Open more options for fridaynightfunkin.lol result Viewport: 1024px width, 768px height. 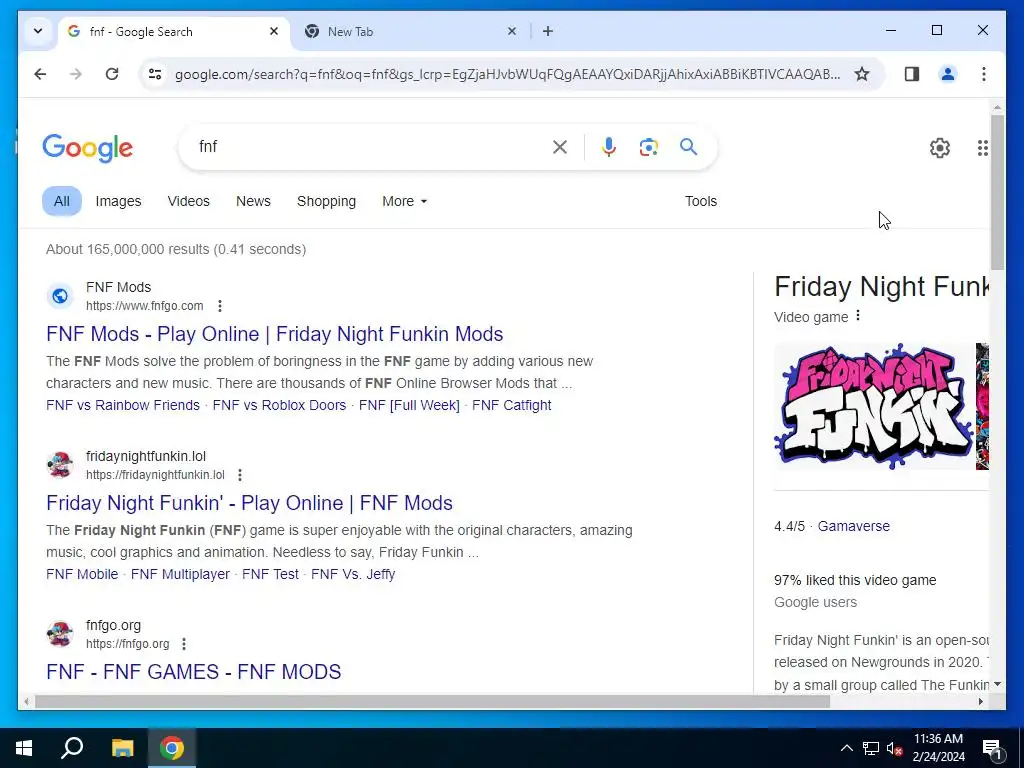click(240, 475)
